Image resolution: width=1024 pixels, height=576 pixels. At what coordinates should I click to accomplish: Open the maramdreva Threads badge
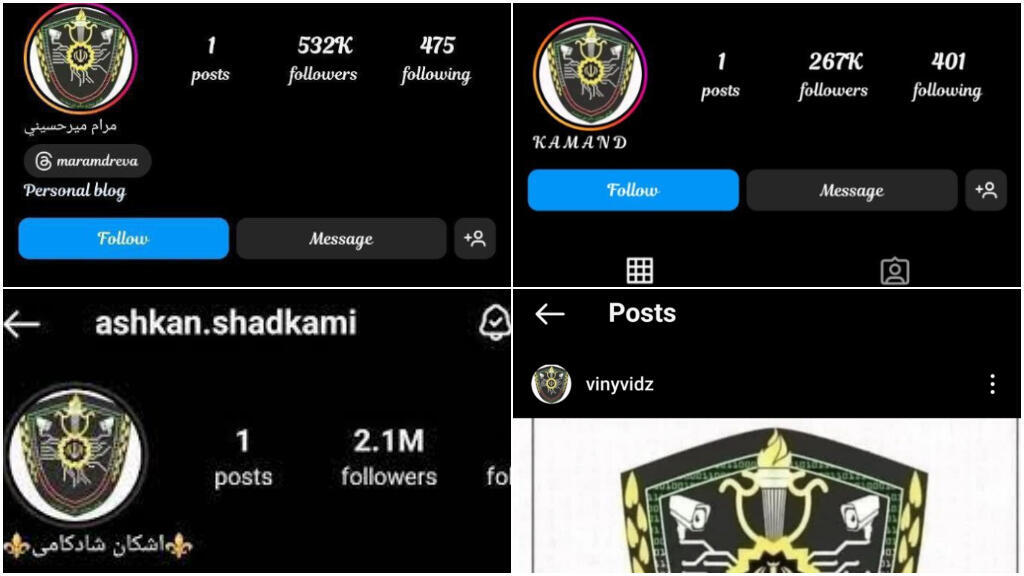click(x=88, y=161)
